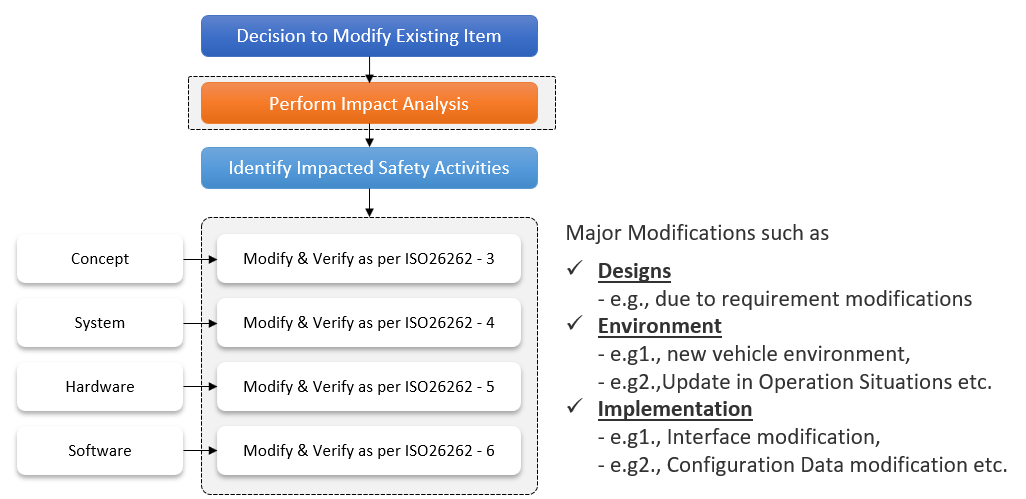Click the arrow from Concept to ISO26262 - 3
1026x499 pixels.
coord(200,260)
